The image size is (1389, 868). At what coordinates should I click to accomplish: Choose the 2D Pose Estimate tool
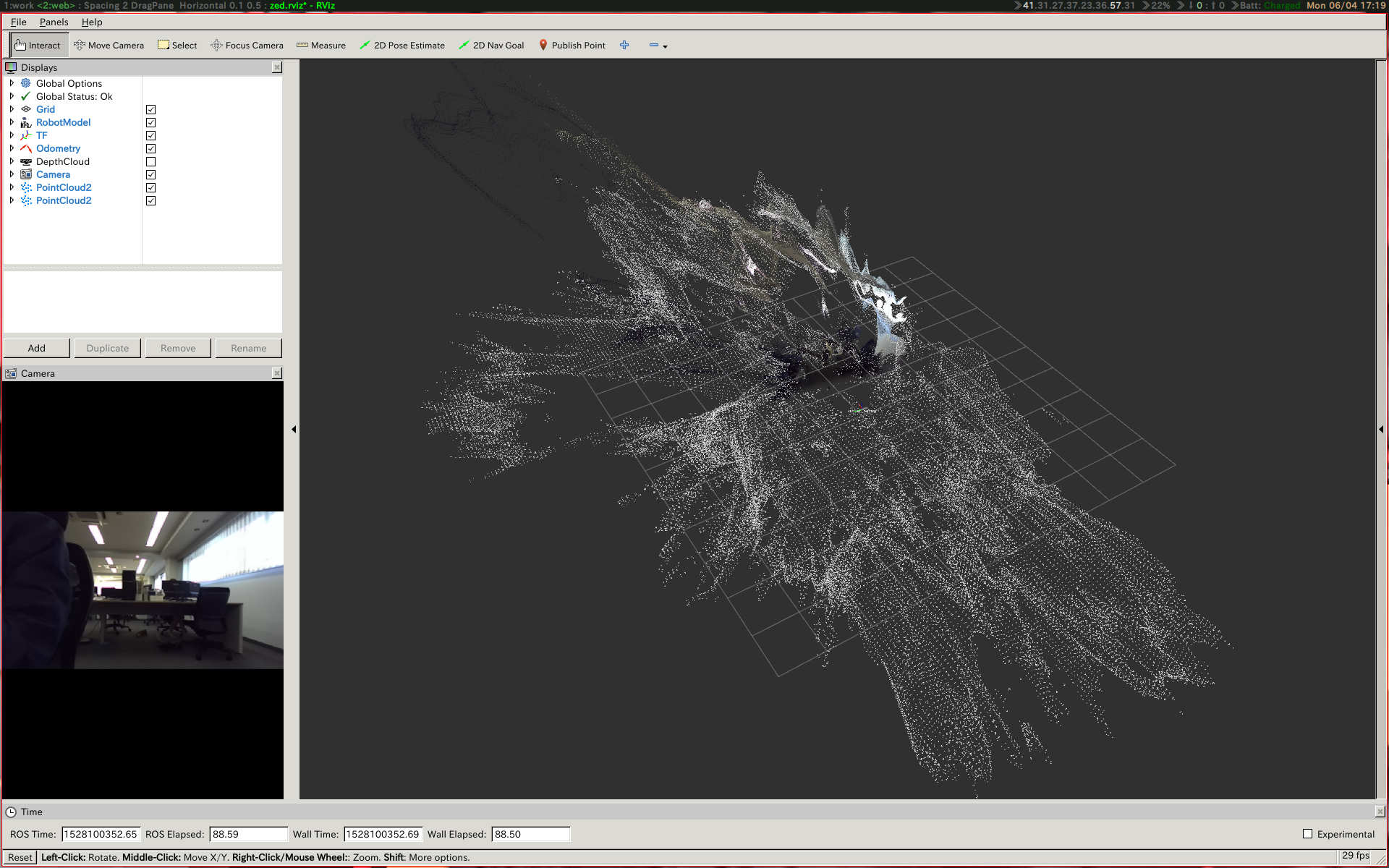[x=402, y=45]
